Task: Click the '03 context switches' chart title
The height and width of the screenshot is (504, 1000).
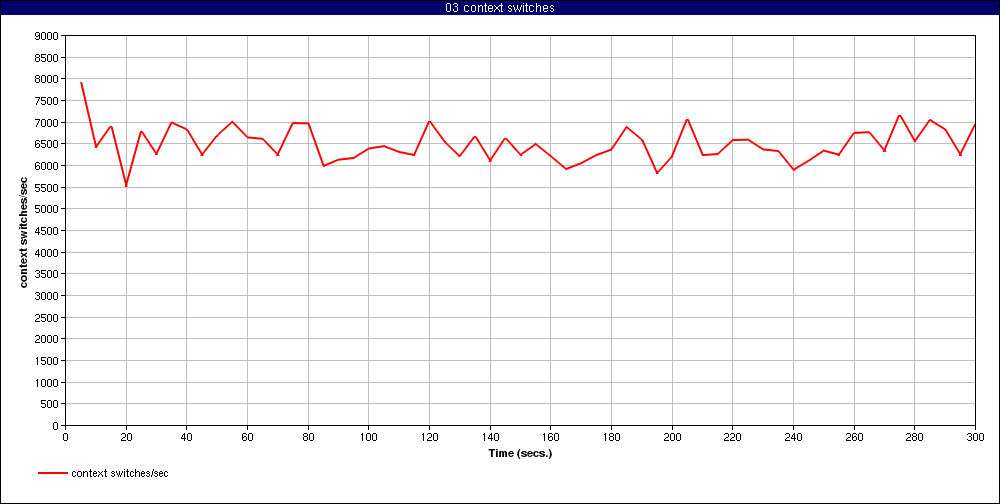Action: [500, 7]
